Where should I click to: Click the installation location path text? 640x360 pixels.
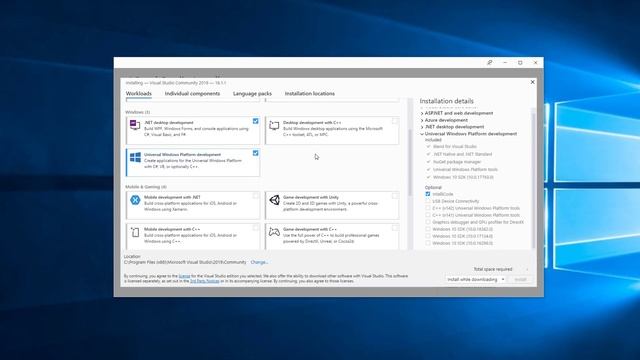(185, 262)
